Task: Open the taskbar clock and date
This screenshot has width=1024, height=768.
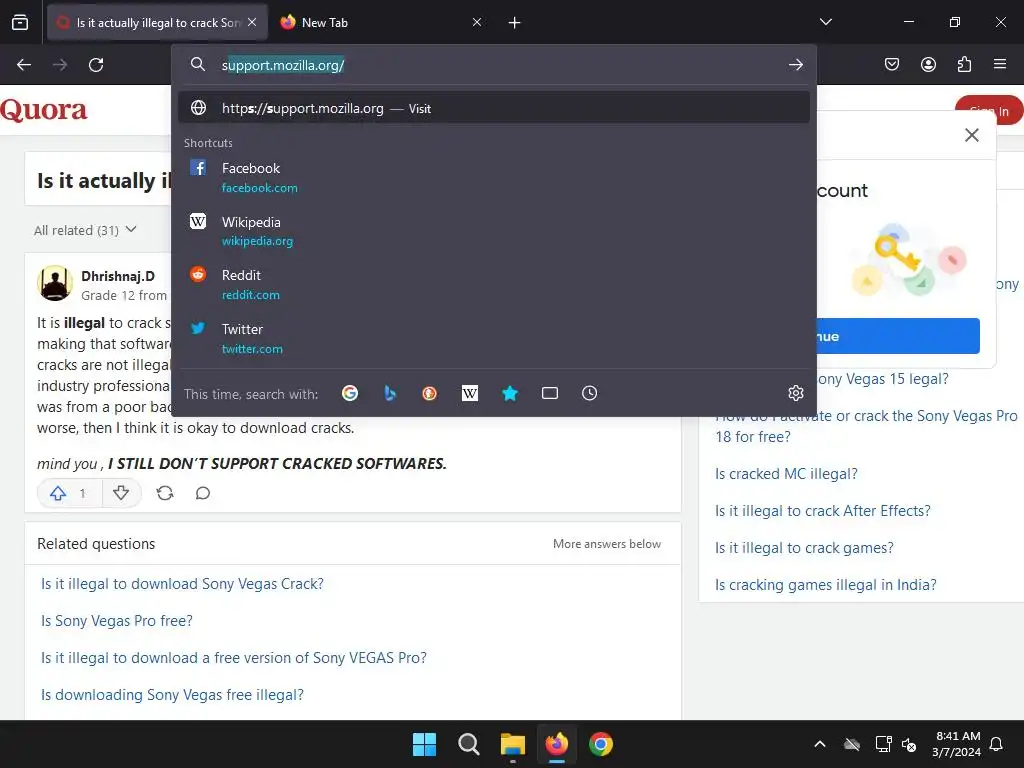Action: [957, 744]
